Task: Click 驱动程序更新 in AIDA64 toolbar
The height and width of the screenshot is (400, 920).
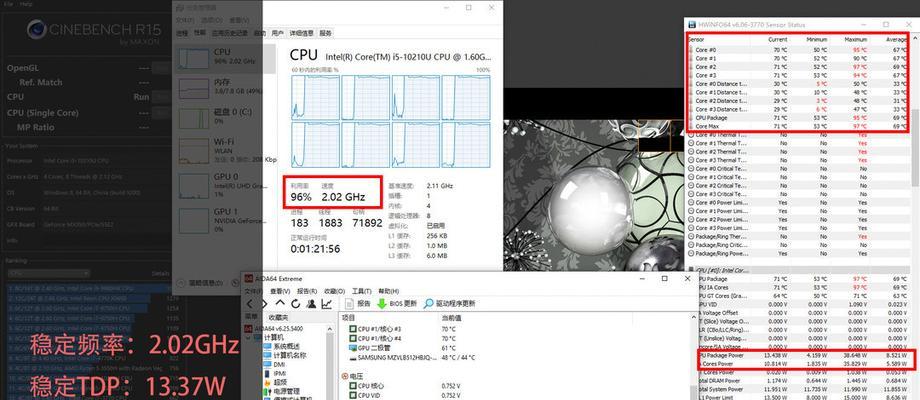Action: [x=450, y=304]
